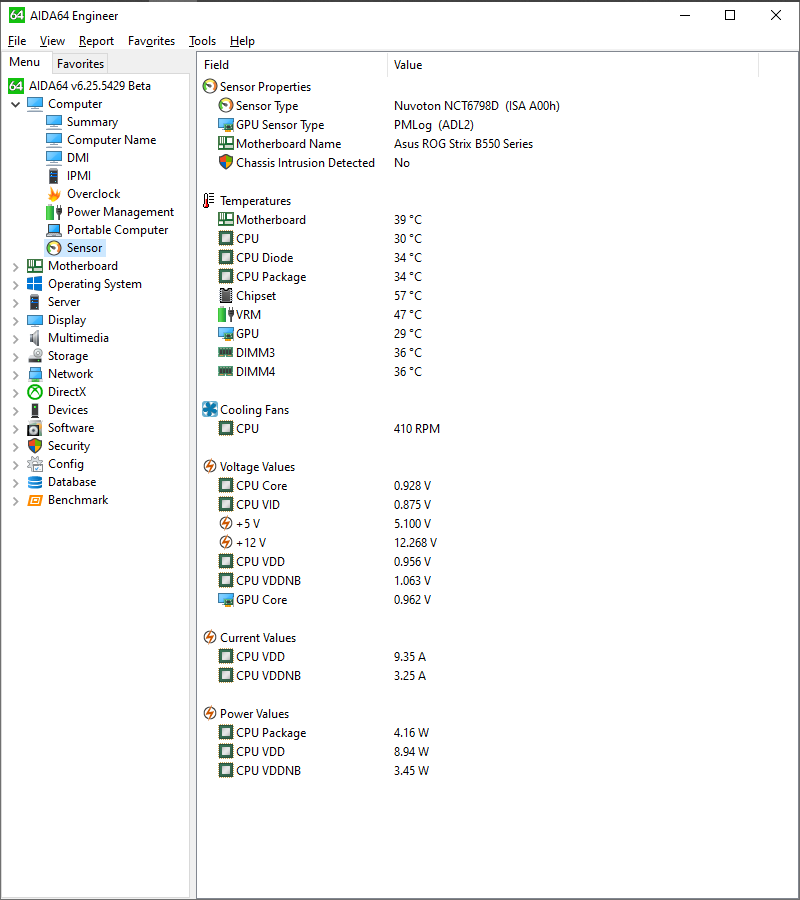Click the Storage drive icon

tap(35, 355)
